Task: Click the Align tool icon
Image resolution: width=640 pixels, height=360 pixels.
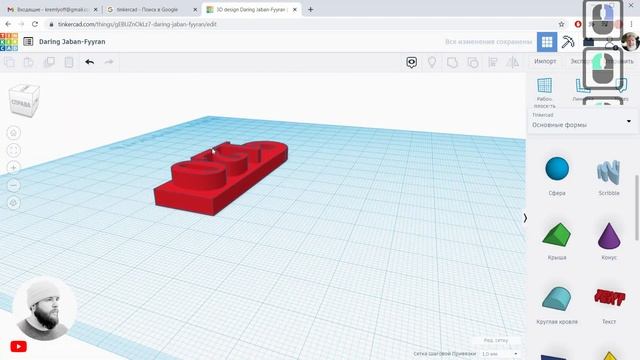Action: pyautogui.click(x=493, y=62)
